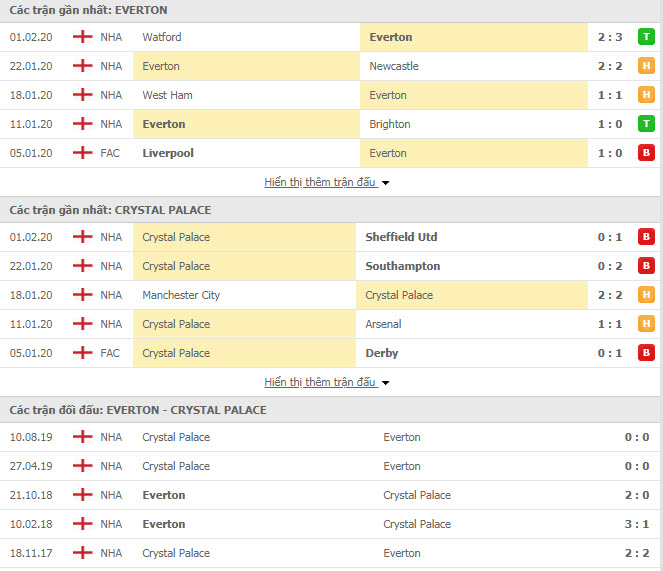Click the orange H badge on Everton–Newcastle row

646,66
